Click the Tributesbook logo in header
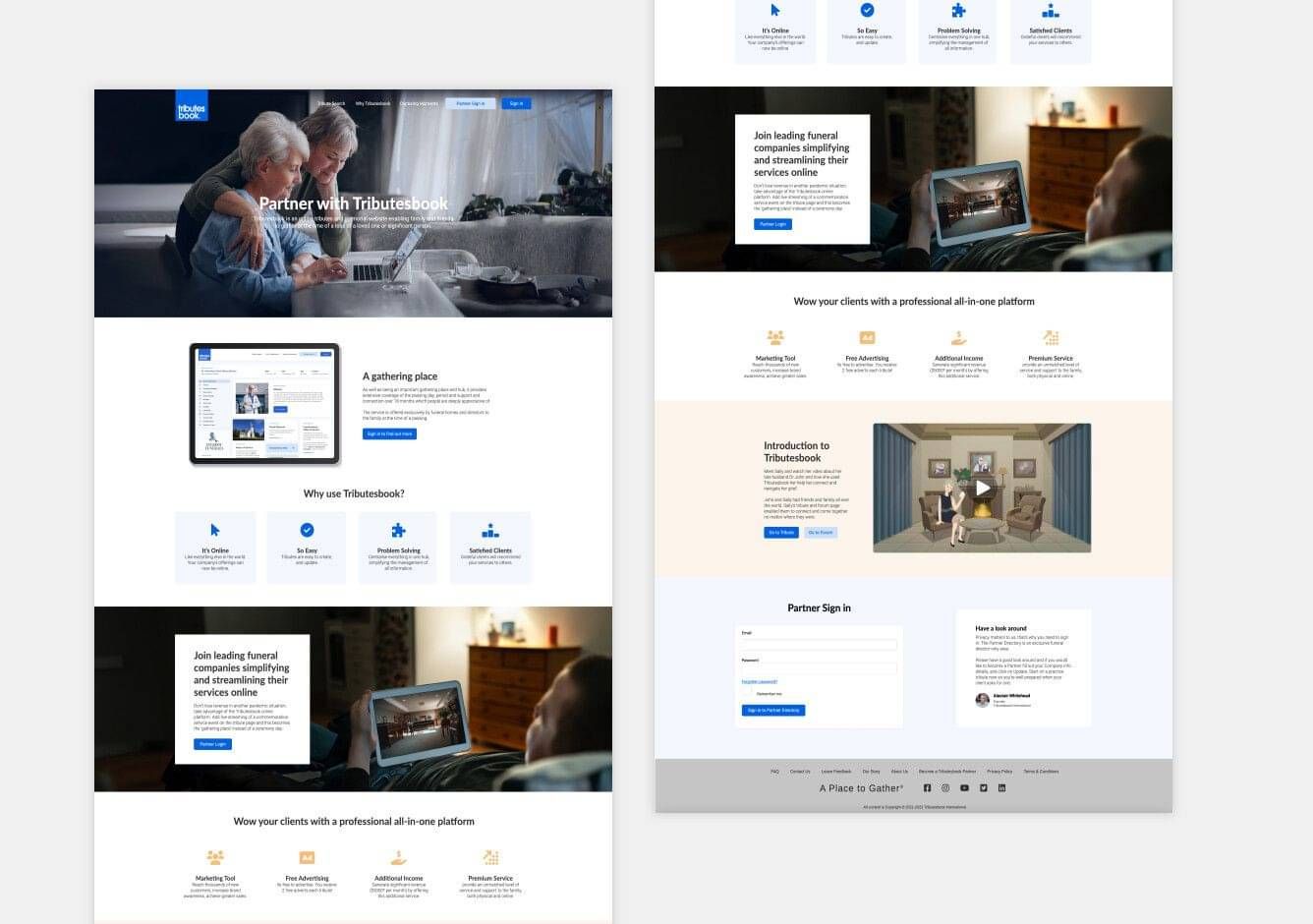The width and height of the screenshot is (1313, 924). coord(192,106)
